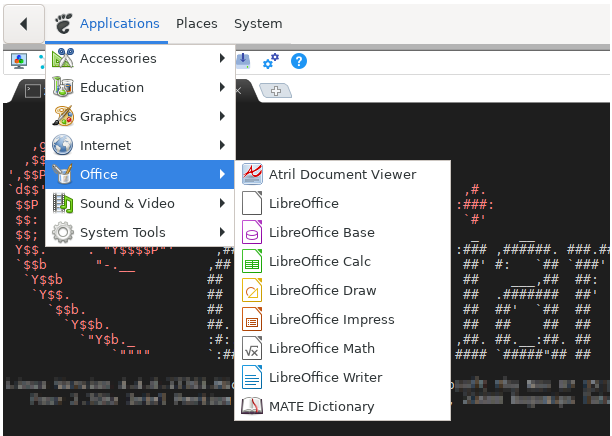612x436 pixels.
Task: Click the blank LibreOffice start center icon
Action: [252, 203]
